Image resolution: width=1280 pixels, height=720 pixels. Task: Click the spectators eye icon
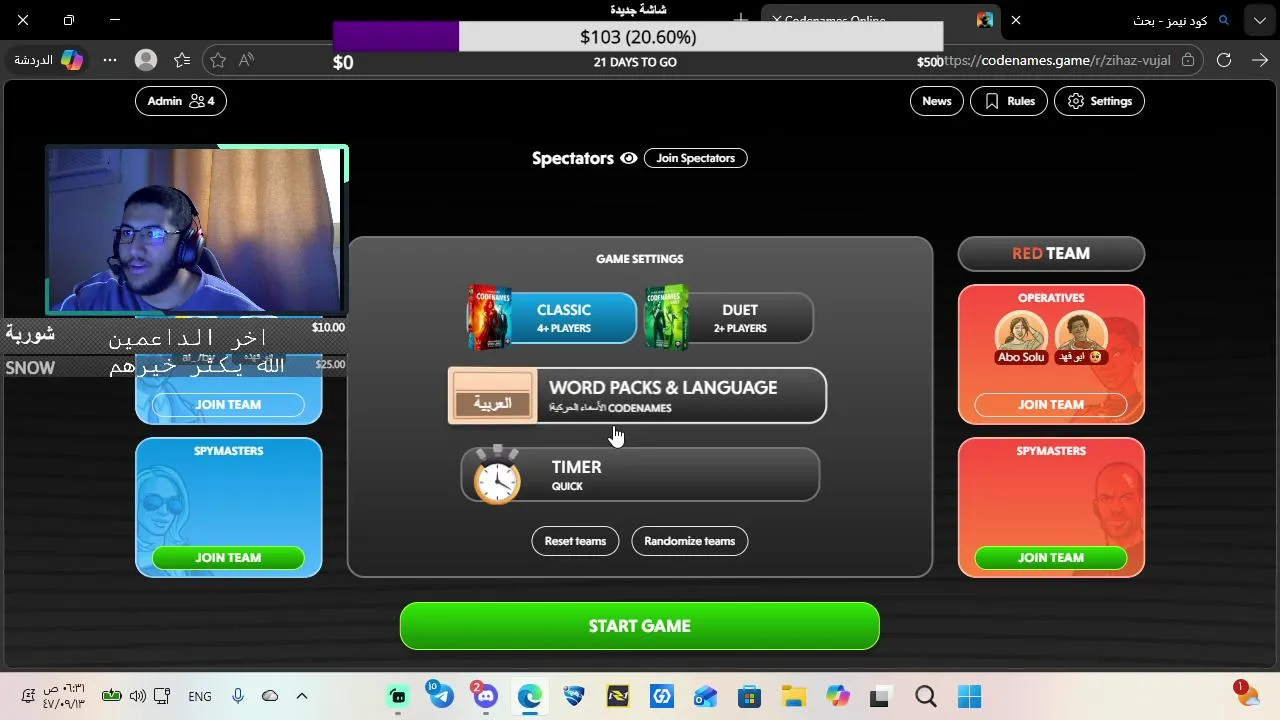point(628,158)
